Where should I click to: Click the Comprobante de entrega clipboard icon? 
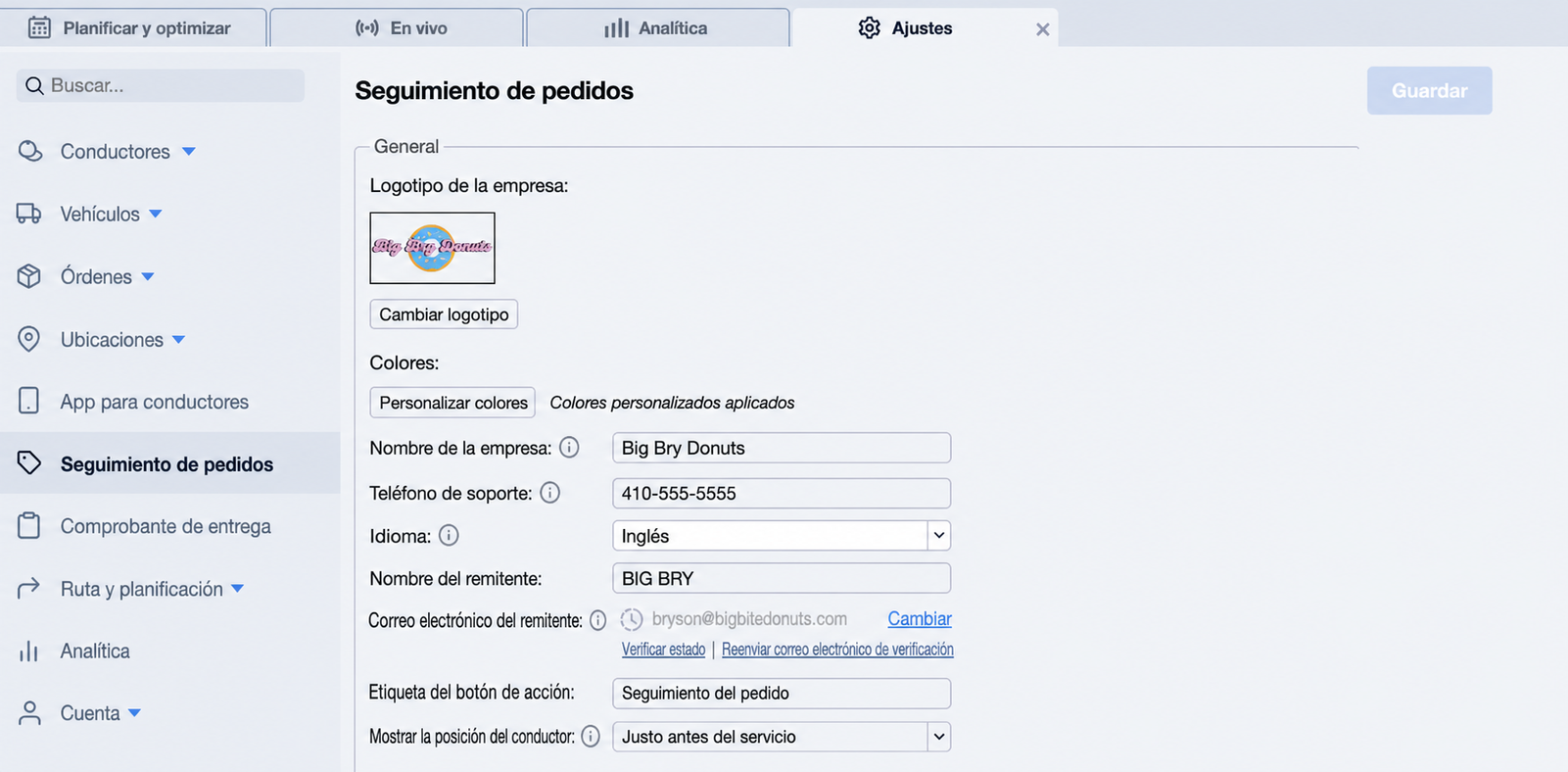(x=29, y=526)
